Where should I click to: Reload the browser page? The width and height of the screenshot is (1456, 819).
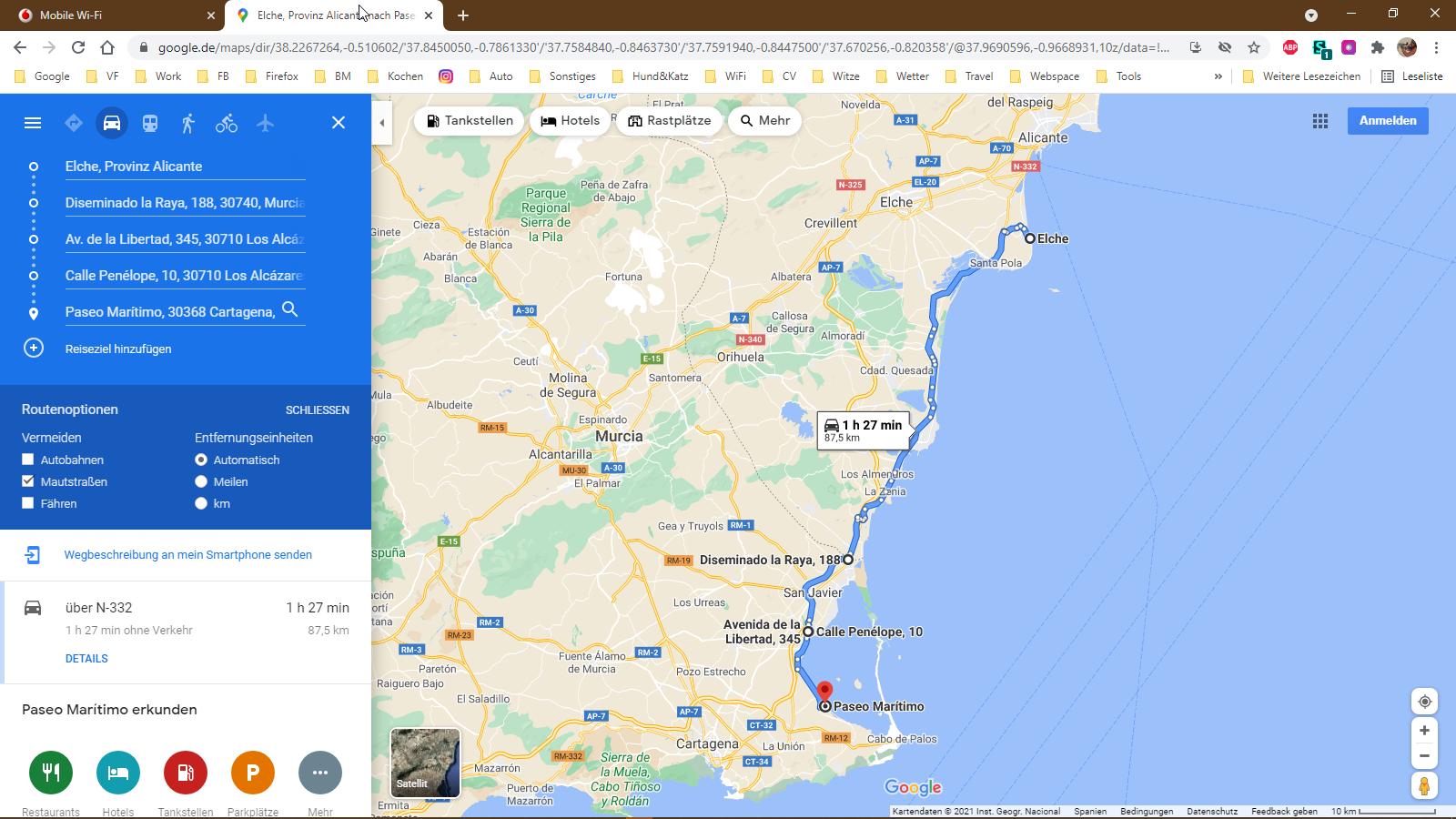pyautogui.click(x=78, y=47)
